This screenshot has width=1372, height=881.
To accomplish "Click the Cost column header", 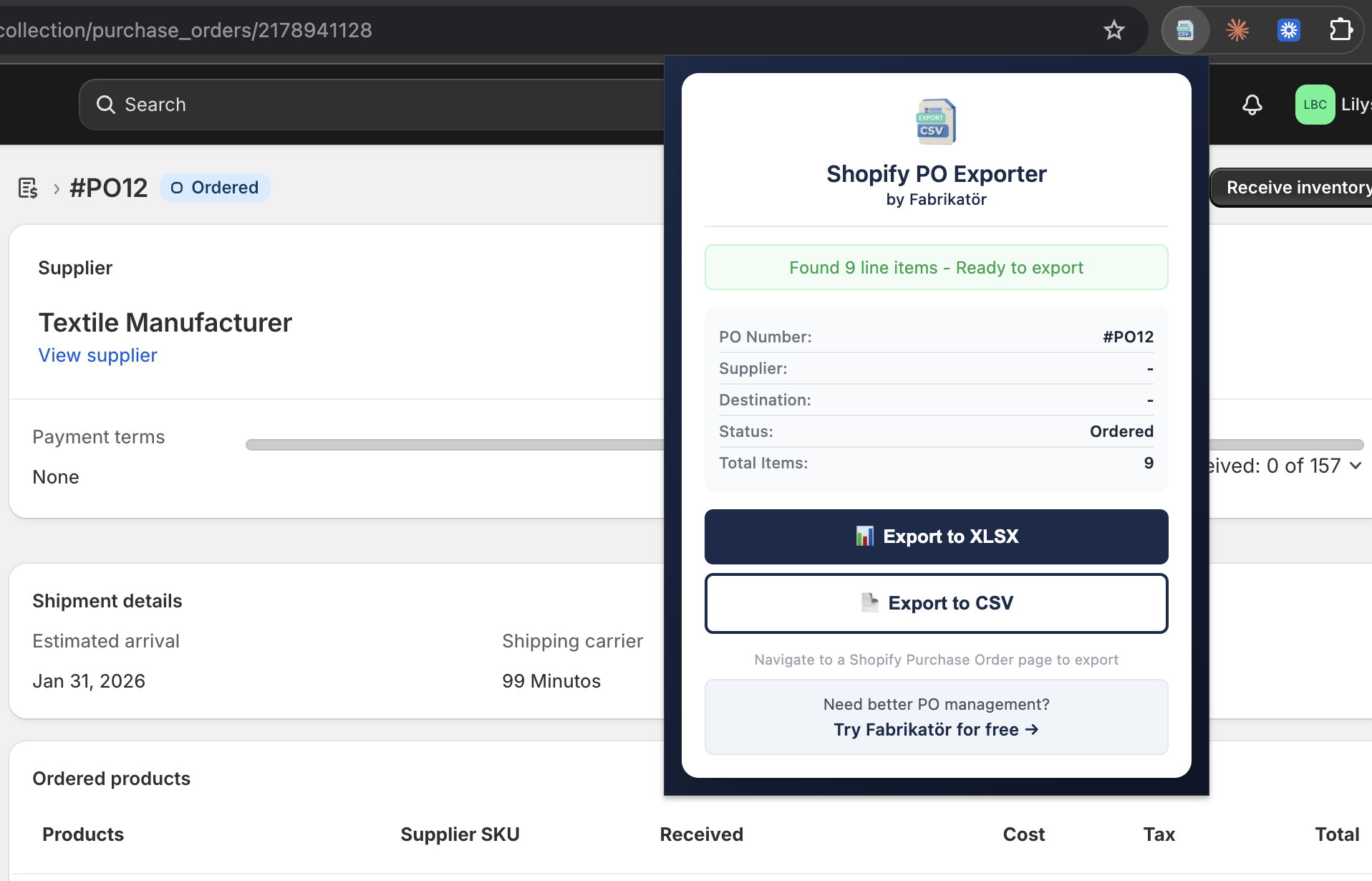I will click(1023, 834).
